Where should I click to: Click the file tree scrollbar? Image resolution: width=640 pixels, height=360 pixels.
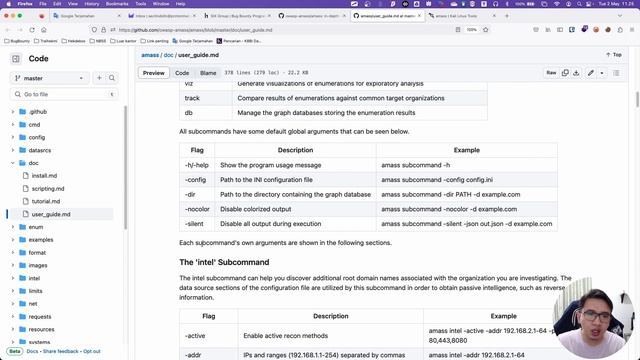126,167
